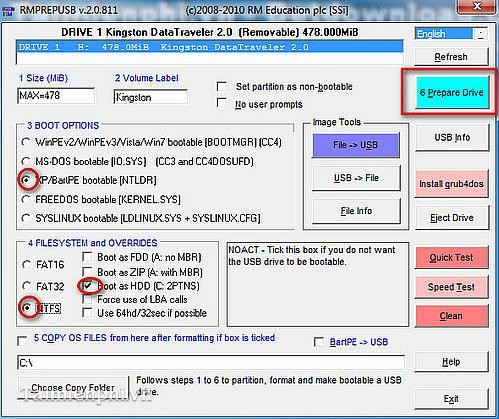Click File -> USB image tool button
499x419 pixels.
point(356,145)
